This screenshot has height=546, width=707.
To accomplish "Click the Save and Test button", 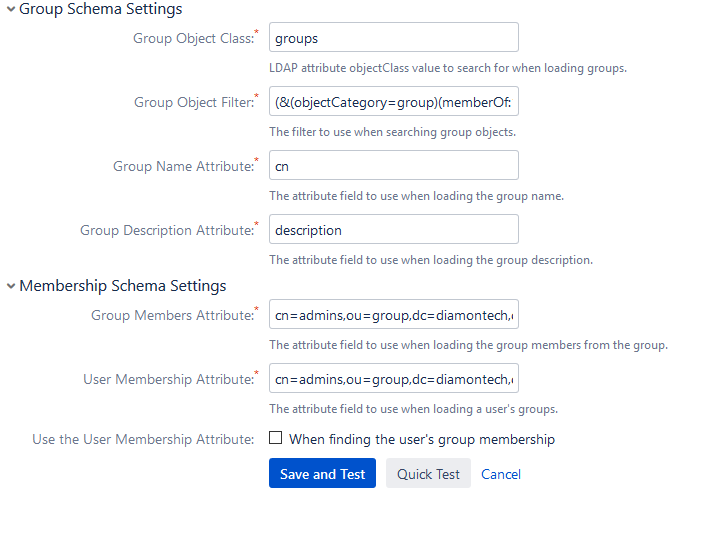I will [322, 473].
